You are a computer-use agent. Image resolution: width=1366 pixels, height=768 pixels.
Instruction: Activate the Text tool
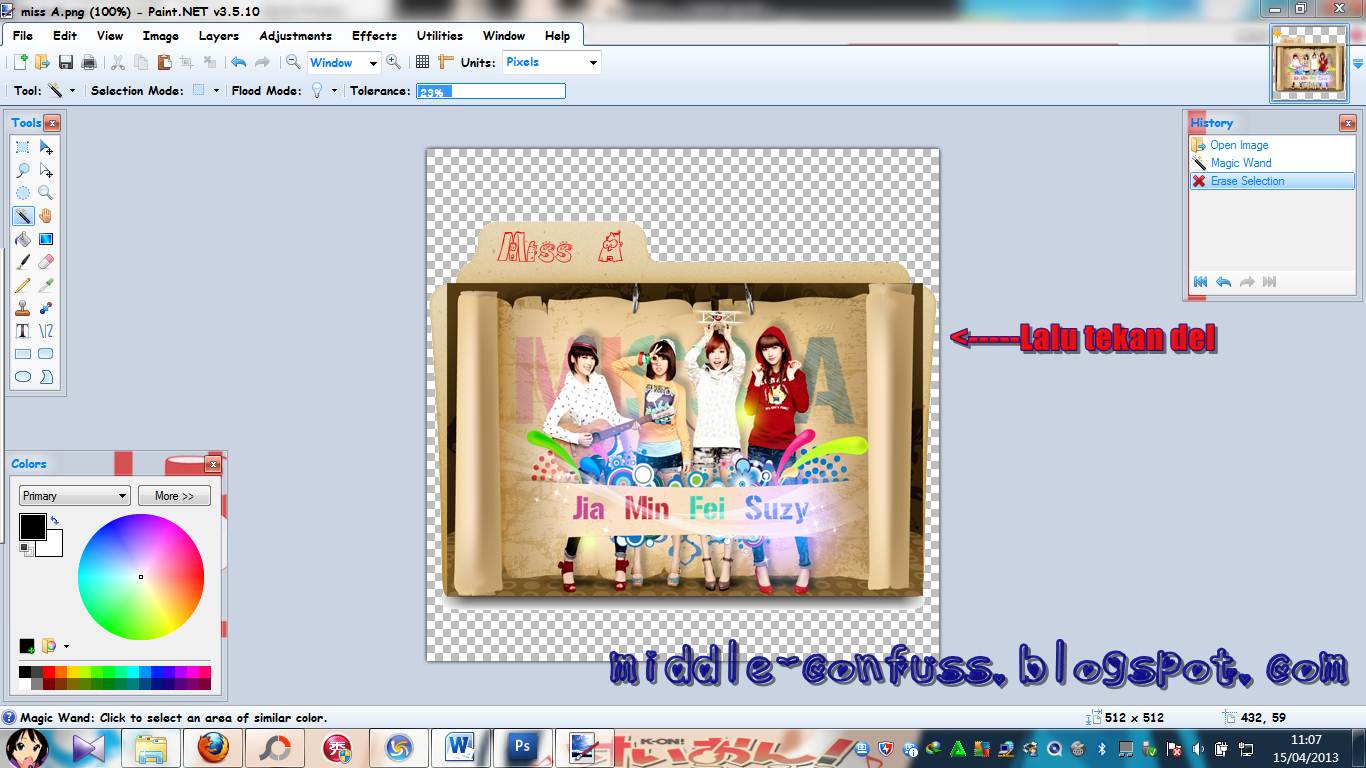[22, 331]
